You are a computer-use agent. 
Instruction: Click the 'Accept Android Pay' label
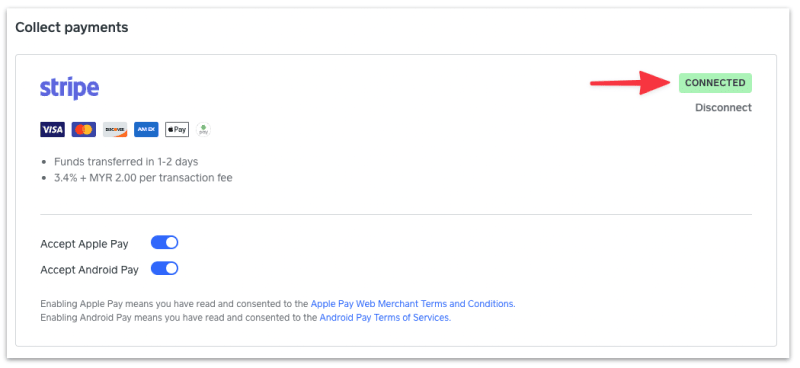coord(89,270)
